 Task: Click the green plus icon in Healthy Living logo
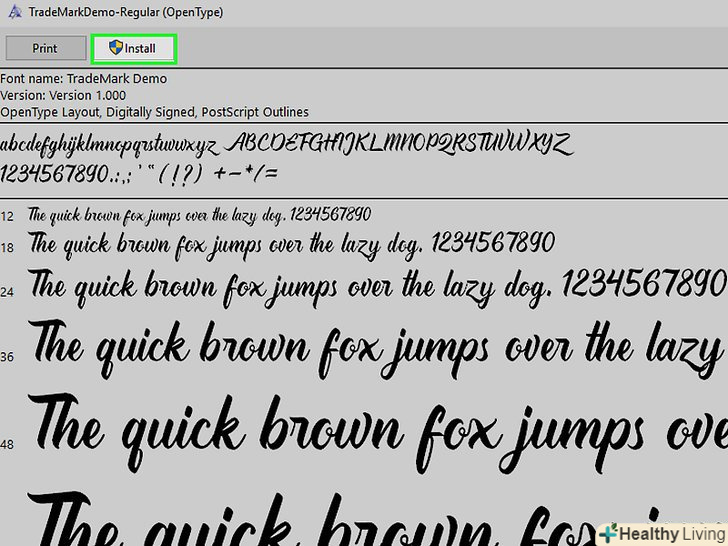tap(608, 533)
